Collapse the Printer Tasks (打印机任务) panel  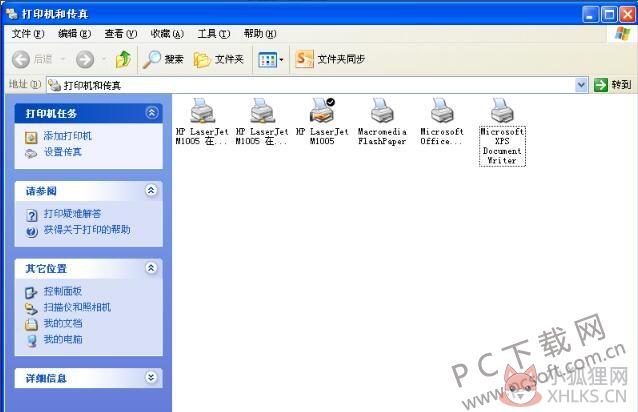(x=152, y=113)
